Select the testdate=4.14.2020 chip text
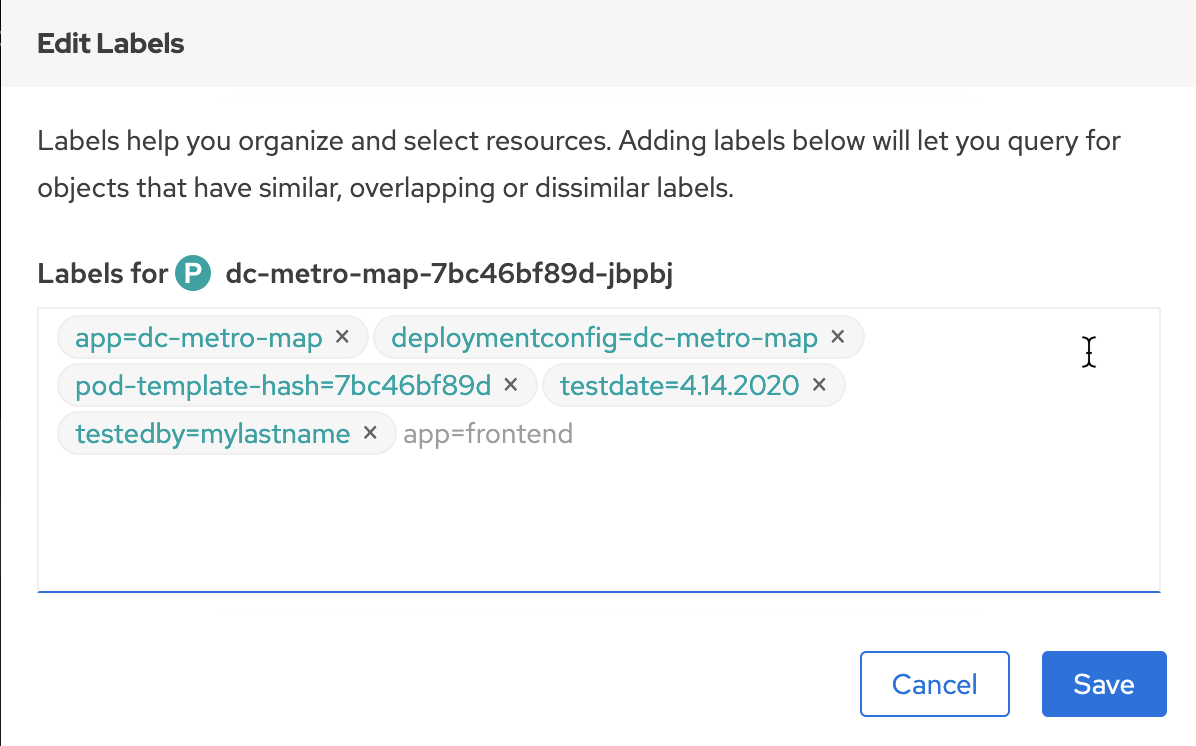Image resolution: width=1196 pixels, height=746 pixels. click(x=680, y=386)
